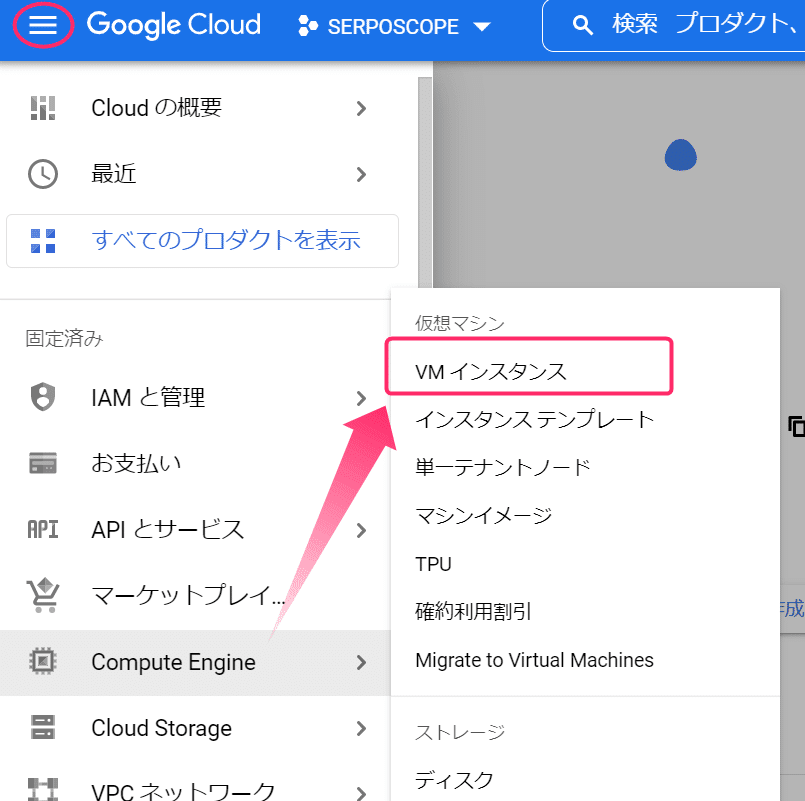
Task: Click the Cloud overview dashboard icon
Action: [43, 108]
